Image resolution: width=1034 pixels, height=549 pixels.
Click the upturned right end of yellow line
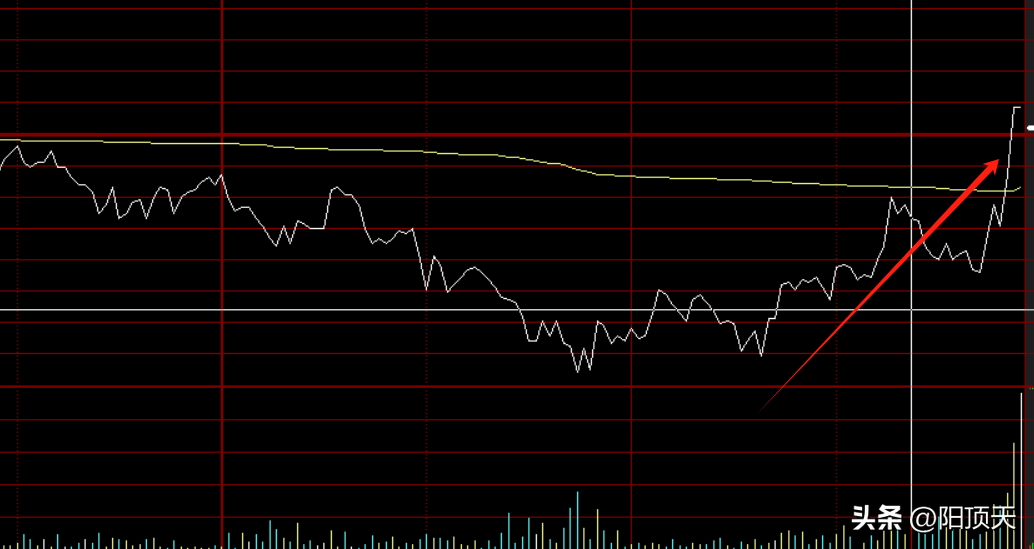coord(1018,186)
